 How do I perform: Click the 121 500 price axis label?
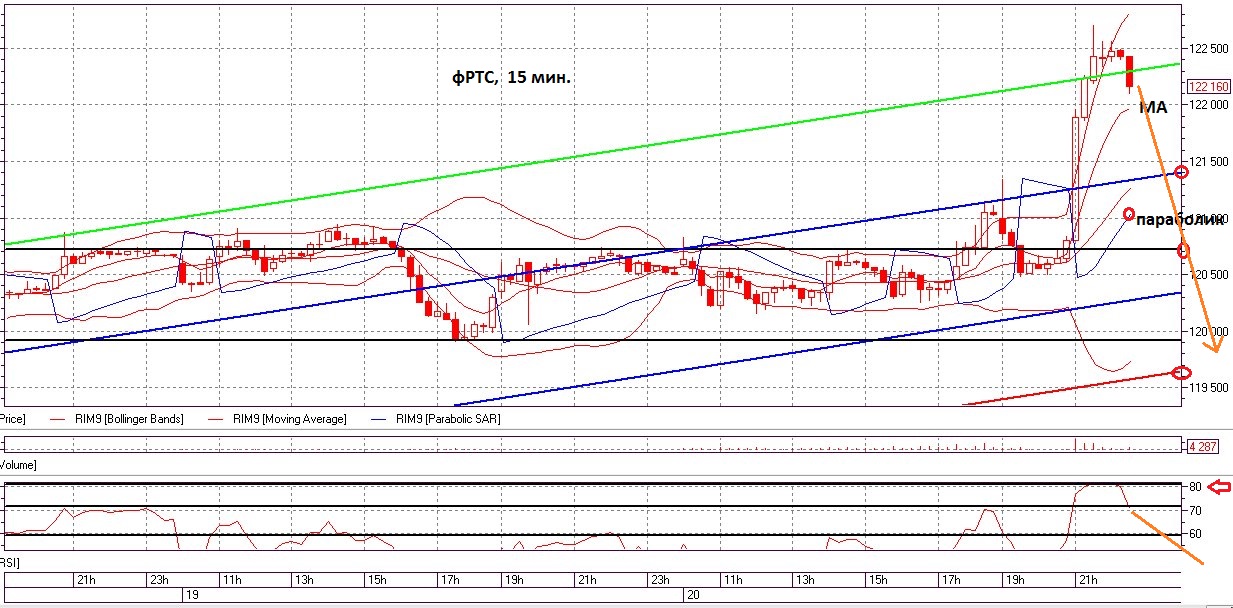1209,162
